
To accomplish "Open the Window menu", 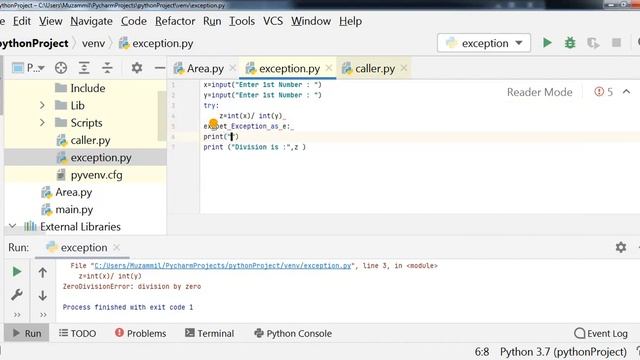I will (x=311, y=21).
